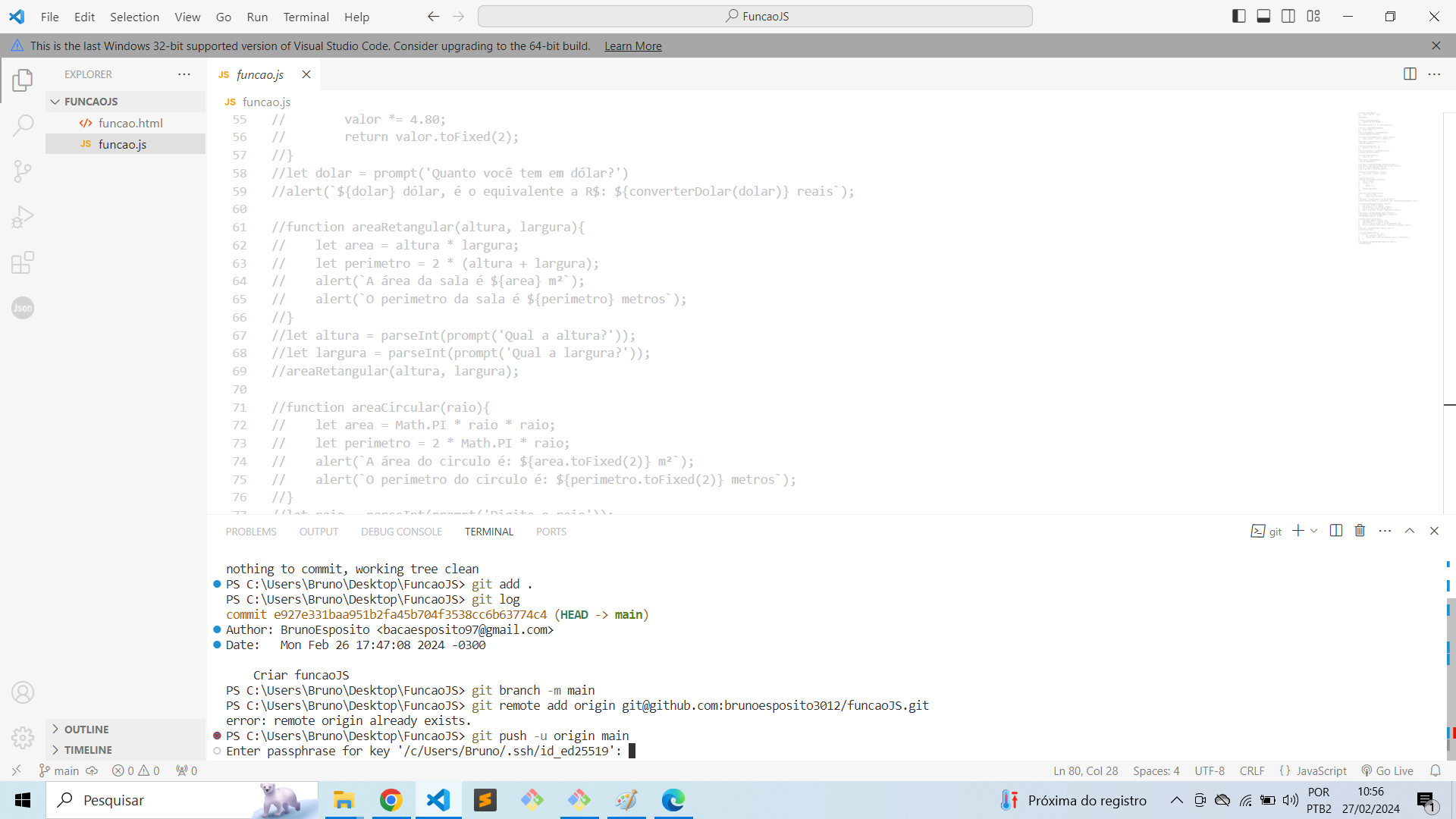Image resolution: width=1456 pixels, height=819 pixels.
Task: Expand the TIMELINE section in sidebar
Action: [89, 749]
